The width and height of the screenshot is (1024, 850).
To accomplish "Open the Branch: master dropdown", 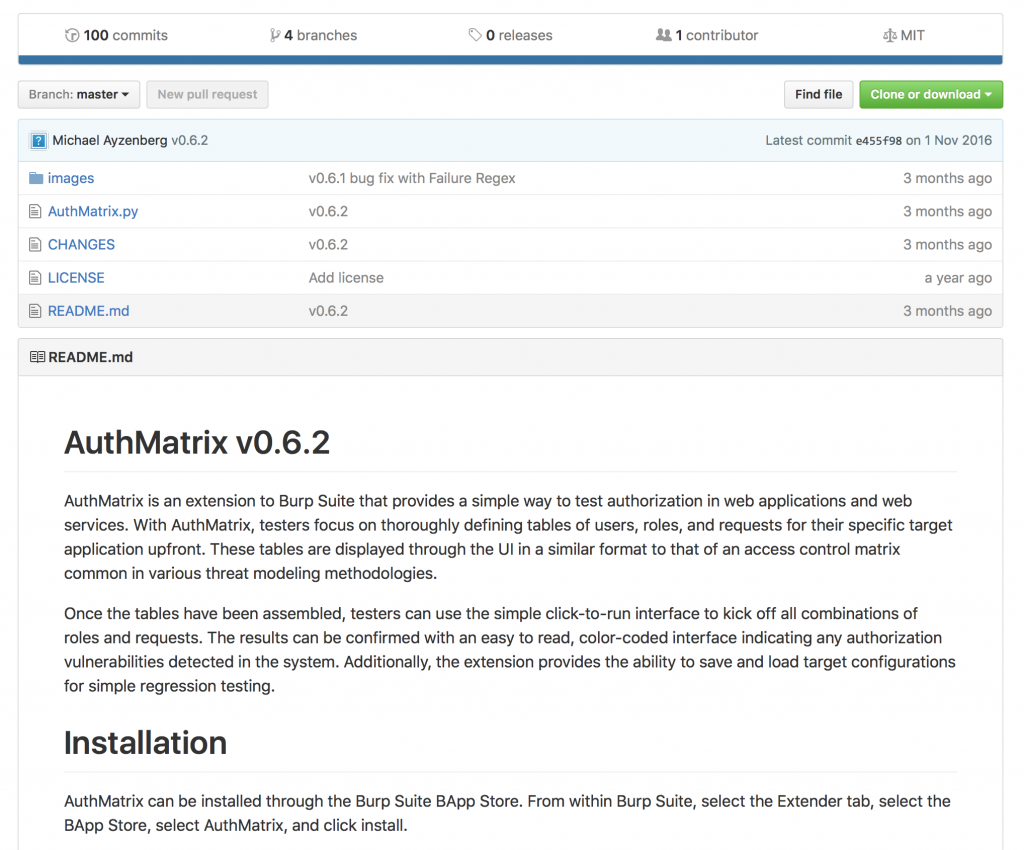I will coord(78,95).
